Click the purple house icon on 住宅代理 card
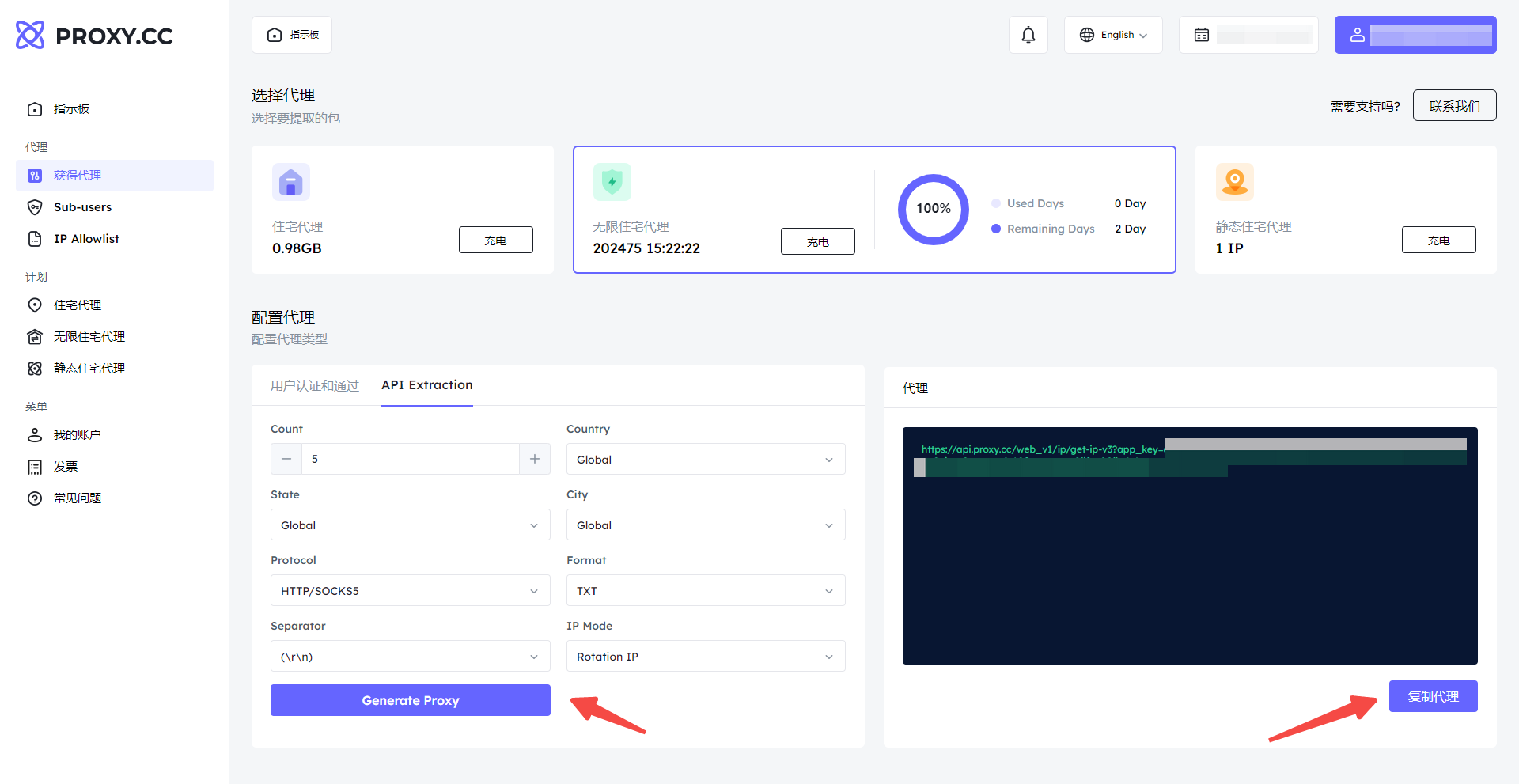The width and height of the screenshot is (1519, 784). point(291,182)
